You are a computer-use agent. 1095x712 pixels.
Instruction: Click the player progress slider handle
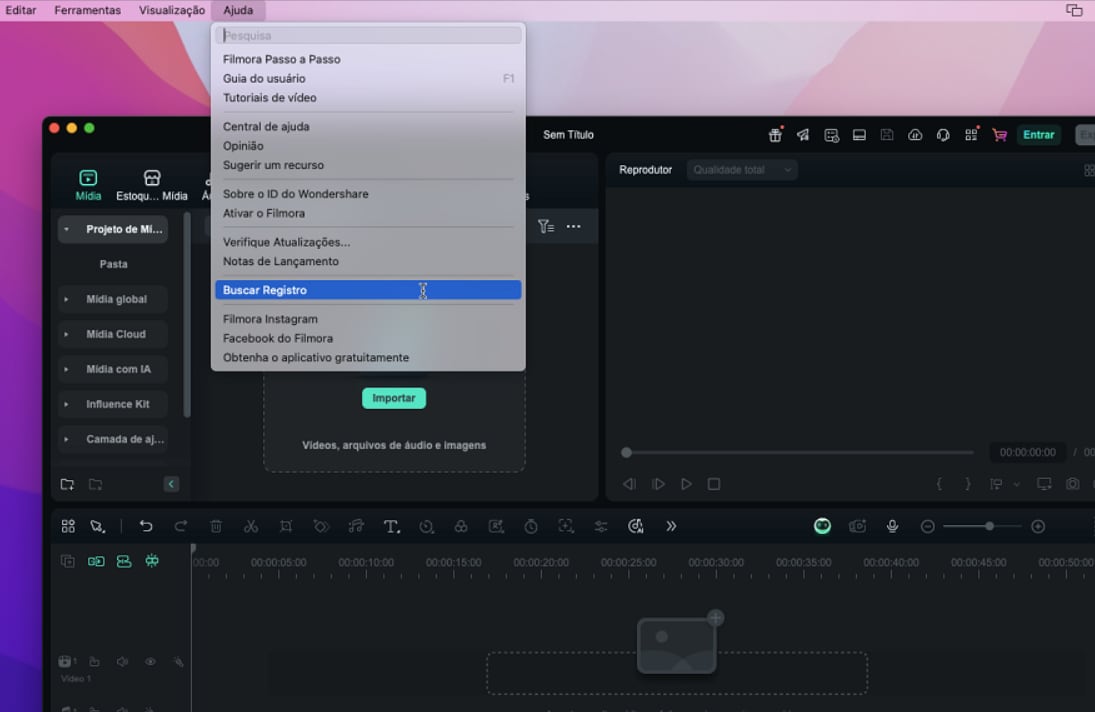tap(626, 452)
